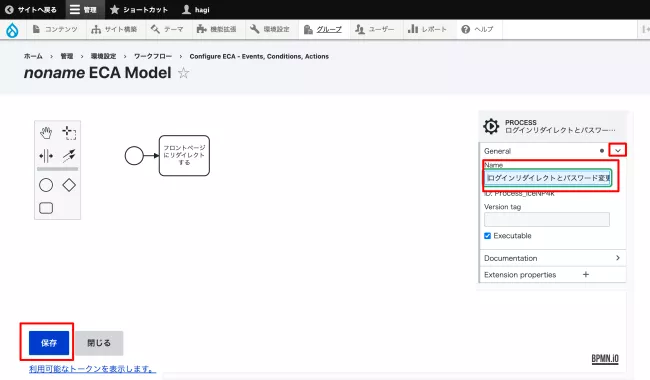Screen dimensions: 650x380
Task: Select the フロントページにリダイレクトする task
Action: [184, 155]
